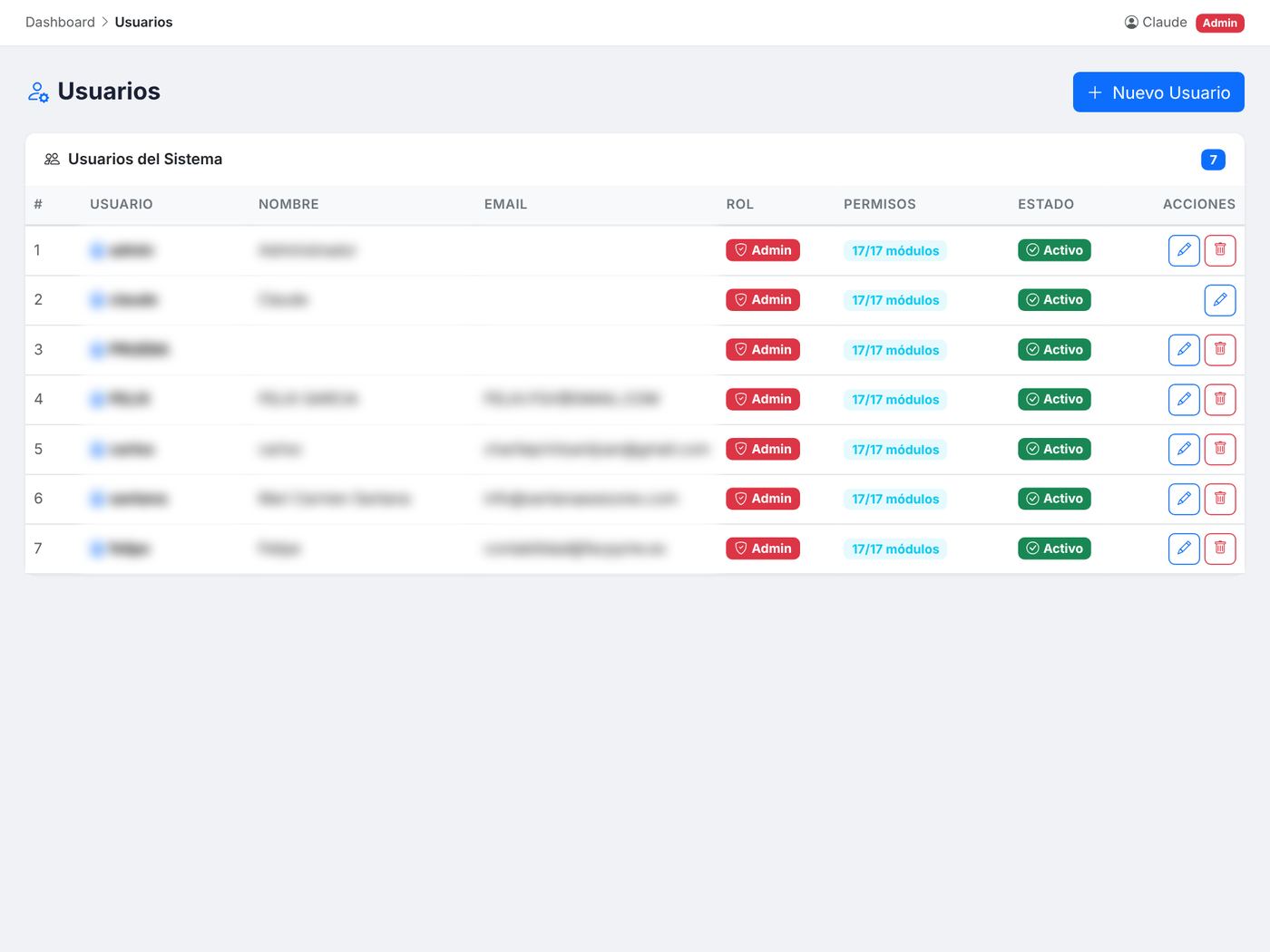This screenshot has width=1270, height=952.
Task: Click the red Admin badge beside Claude
Action: coord(1220,23)
